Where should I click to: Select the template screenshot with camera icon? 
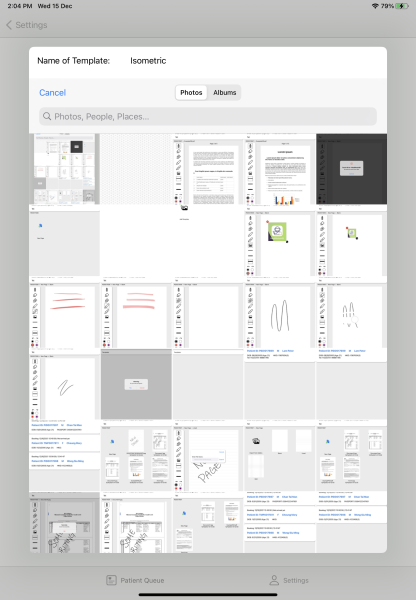[280, 456]
